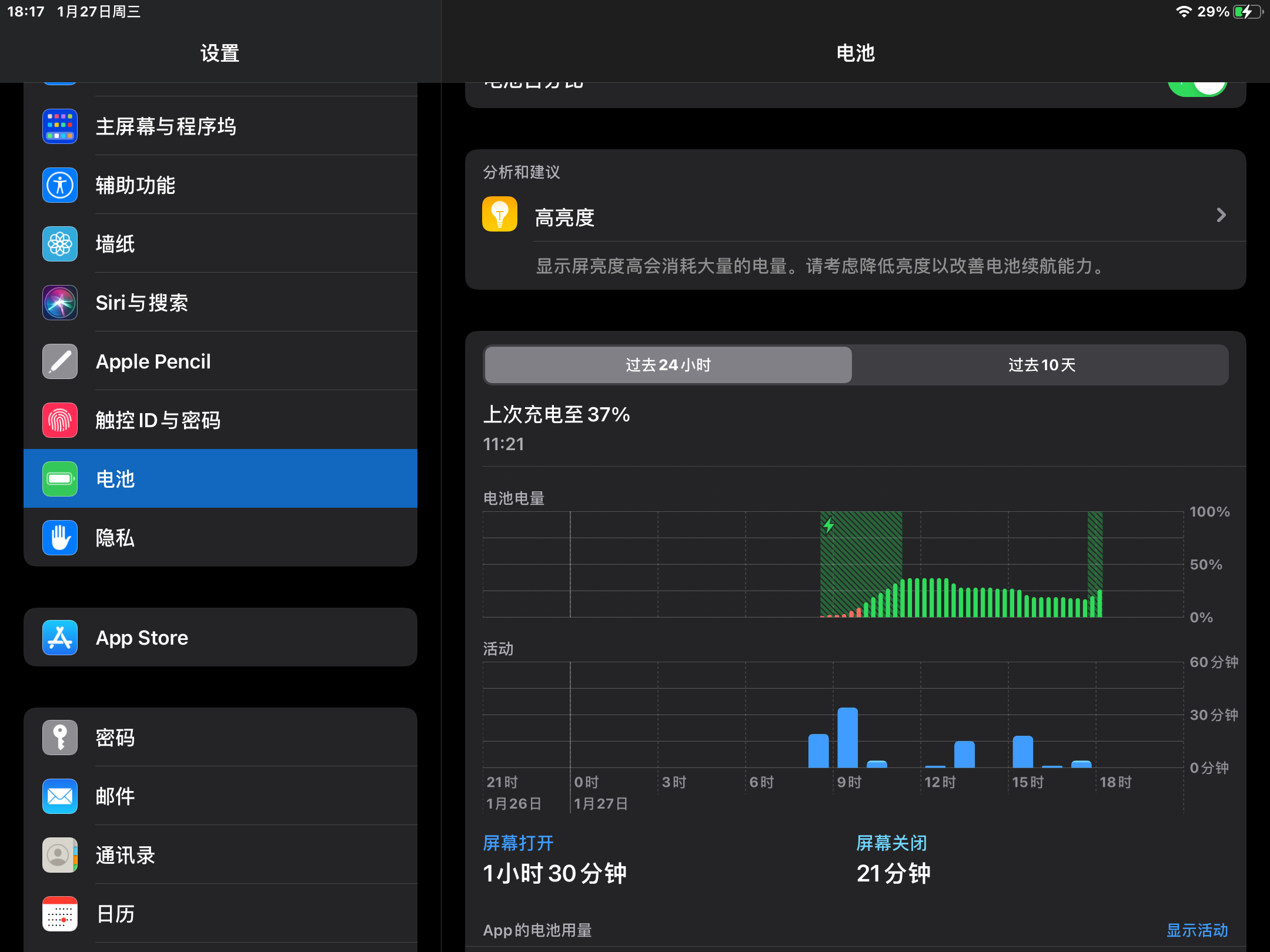Viewport: 1270px width, 952px height.
Task: Tap the Touch ID fingerprint icon
Action: 60,420
